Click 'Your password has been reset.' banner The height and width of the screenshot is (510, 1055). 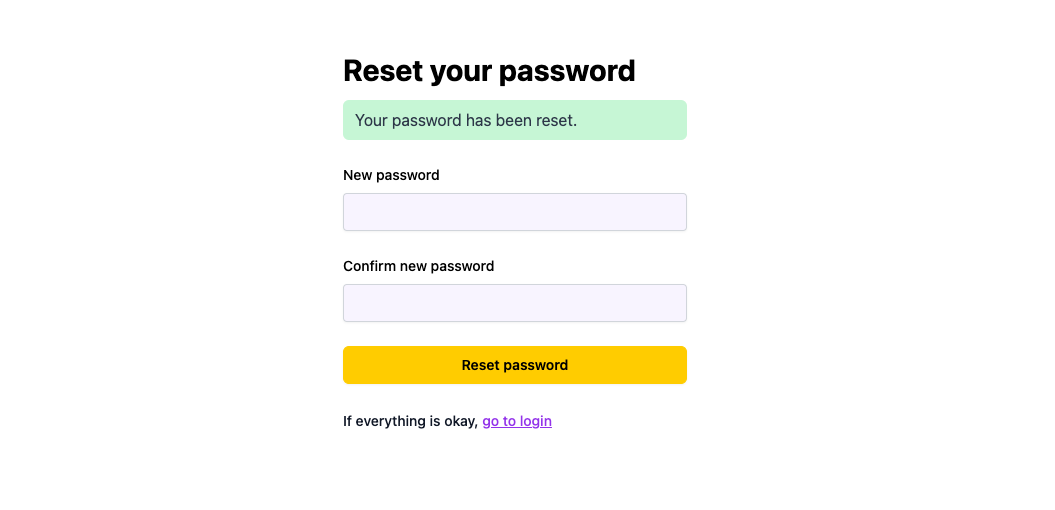pos(466,120)
